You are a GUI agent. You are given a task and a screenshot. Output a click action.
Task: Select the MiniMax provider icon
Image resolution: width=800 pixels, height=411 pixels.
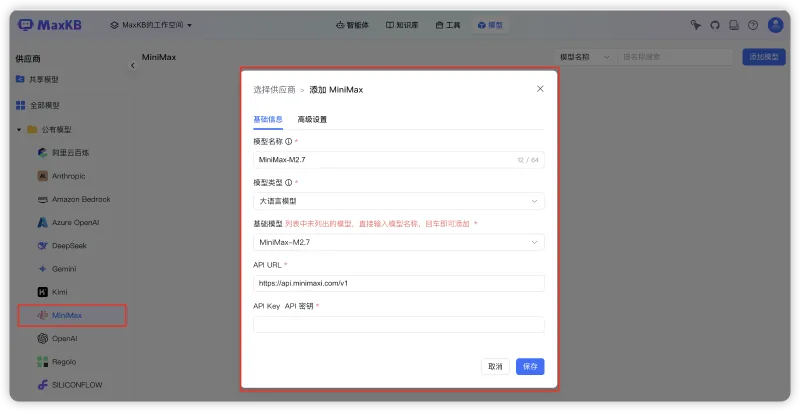pos(43,315)
